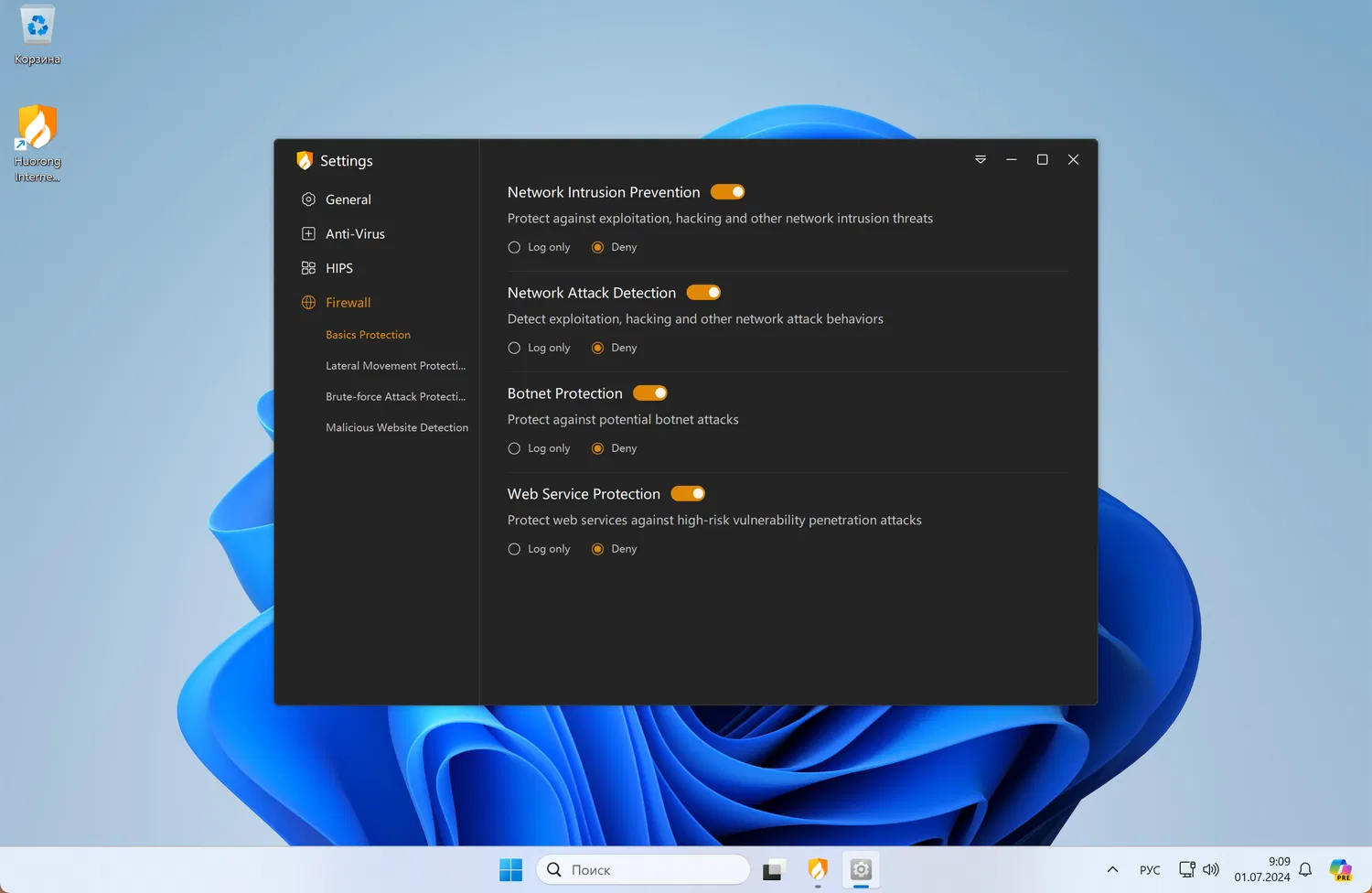Image resolution: width=1372 pixels, height=893 pixels.
Task: Open the Windows Start menu
Action: point(510,870)
